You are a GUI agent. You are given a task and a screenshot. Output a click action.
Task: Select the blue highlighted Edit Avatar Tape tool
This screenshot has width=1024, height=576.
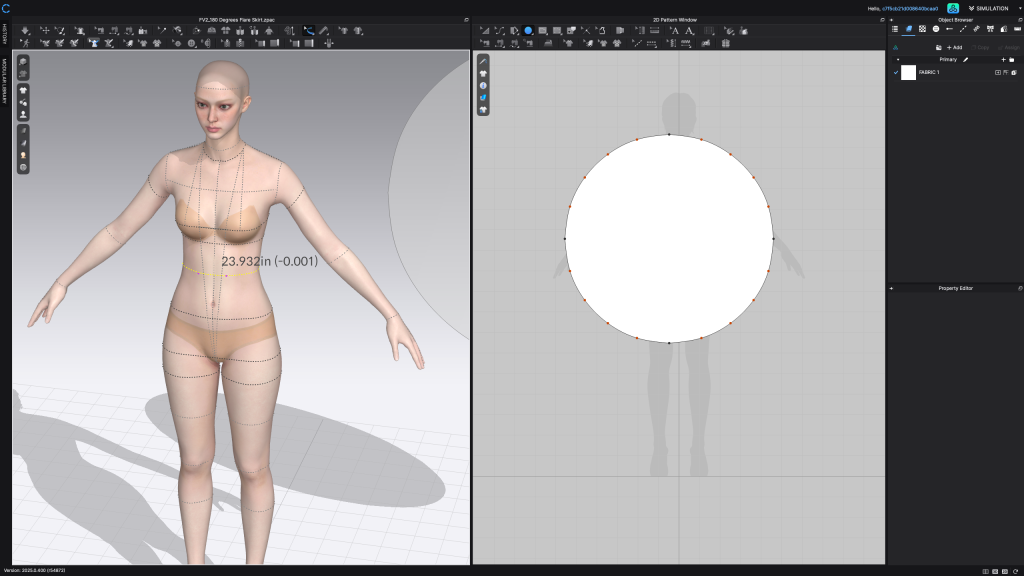click(308, 31)
